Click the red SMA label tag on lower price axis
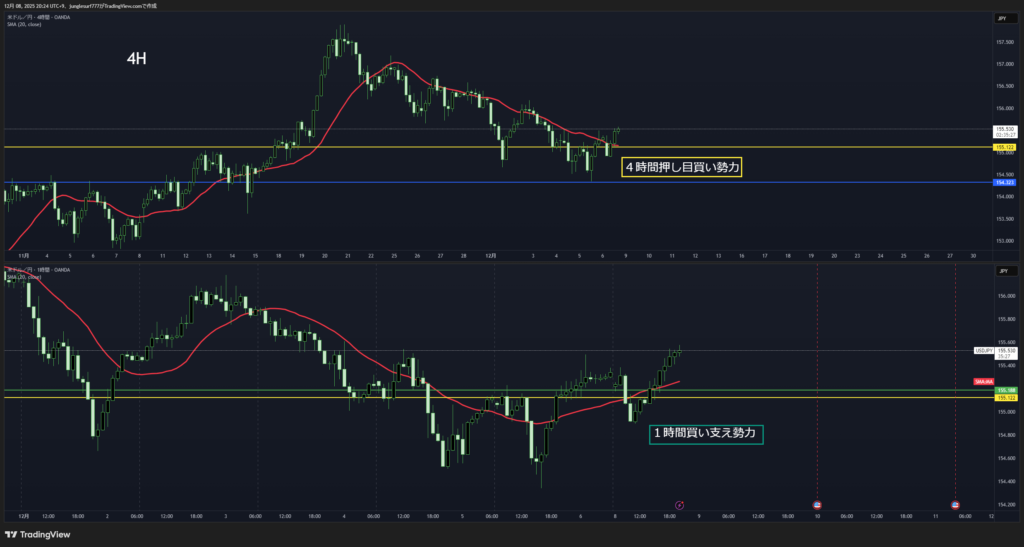This screenshot has height=547, width=1024. tap(981, 381)
